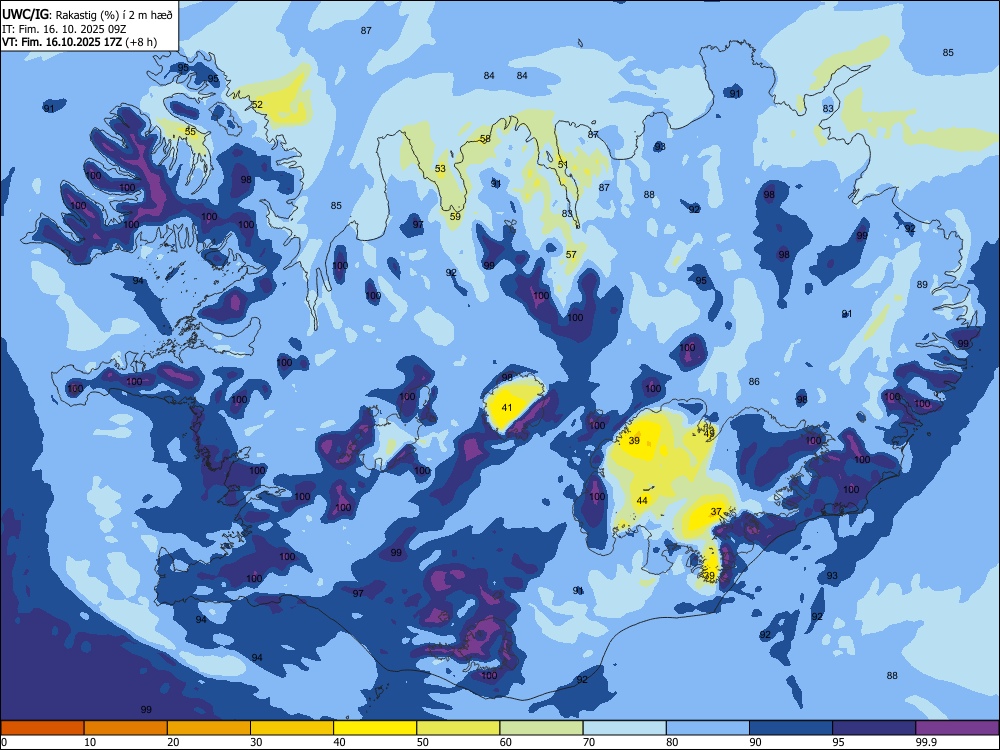The image size is (1000, 750).
Task: Click the humidity value '53' on the map
Action: [x=440, y=169]
